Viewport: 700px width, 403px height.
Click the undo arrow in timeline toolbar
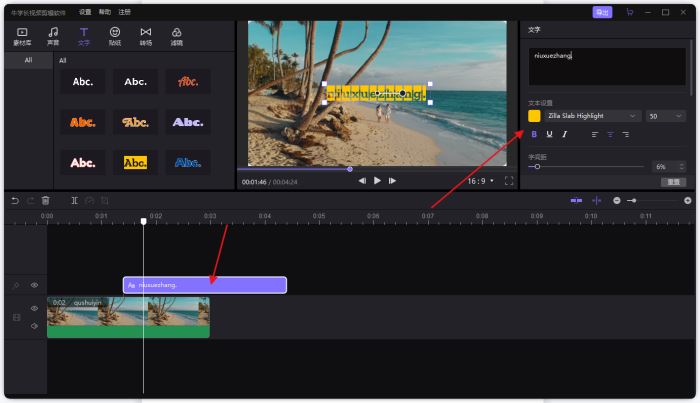[x=15, y=201]
